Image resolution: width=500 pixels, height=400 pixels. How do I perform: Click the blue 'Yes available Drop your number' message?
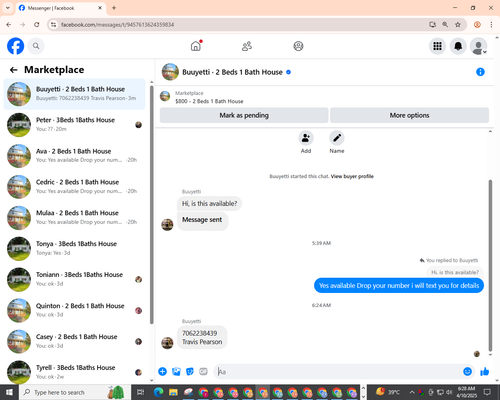coord(399,286)
